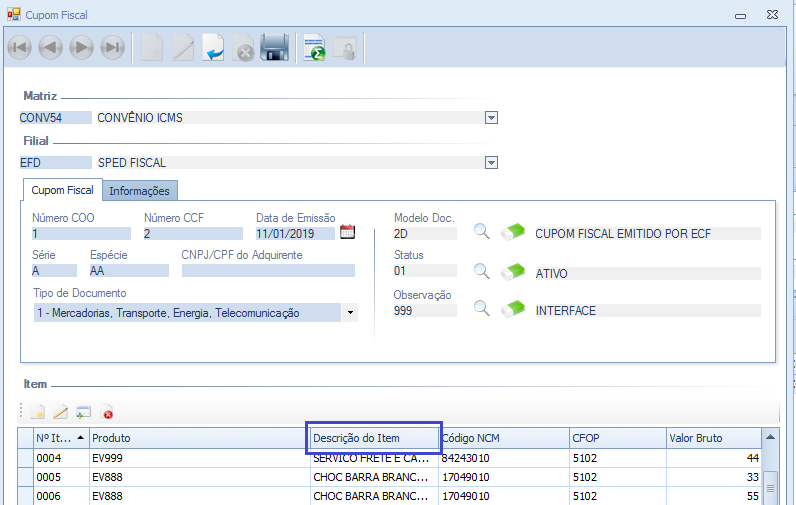Image resolution: width=796 pixels, height=505 pixels.
Task: Click the spreadsheet sigma export icon
Action: 315,47
